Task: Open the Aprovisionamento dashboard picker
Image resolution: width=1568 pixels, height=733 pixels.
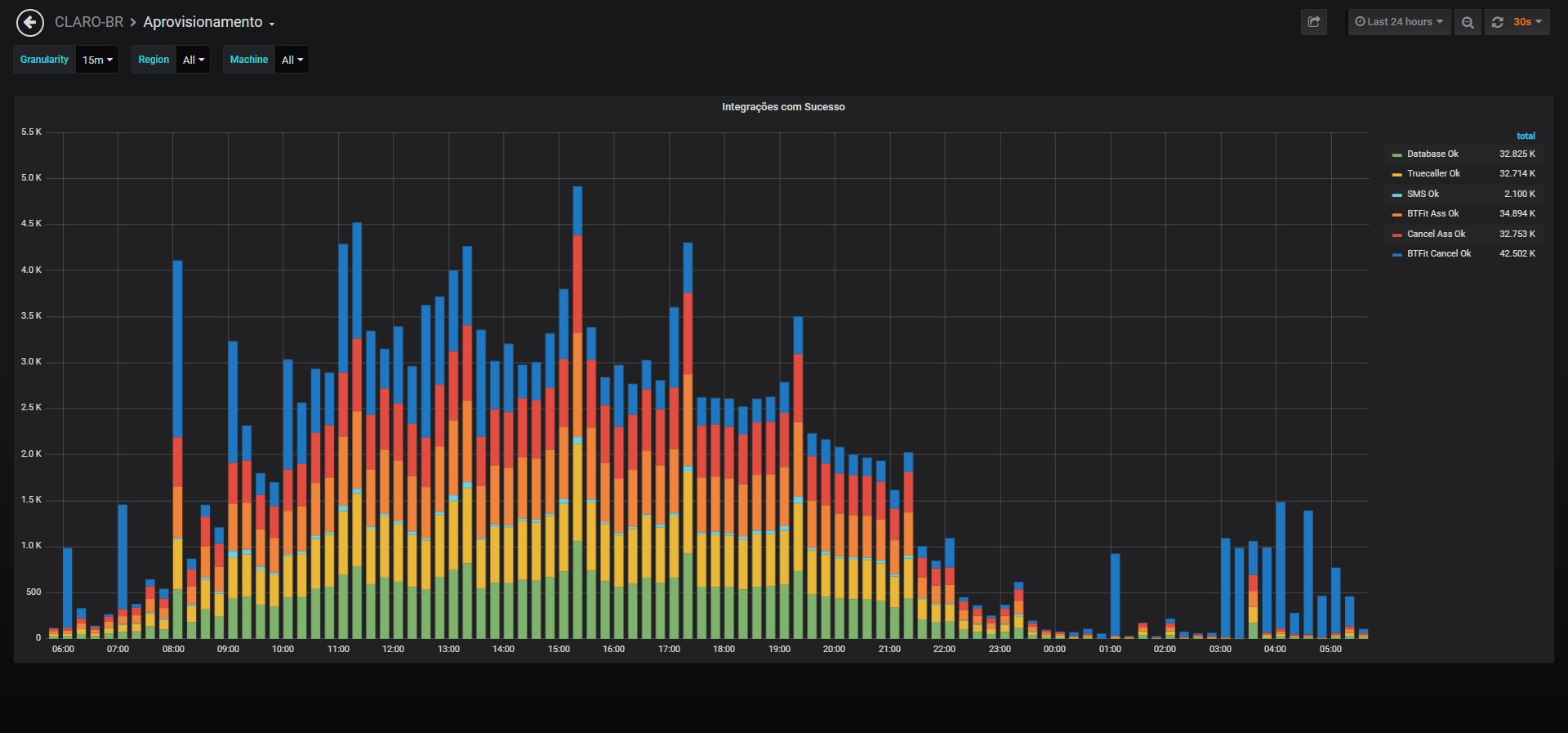Action: (x=209, y=22)
